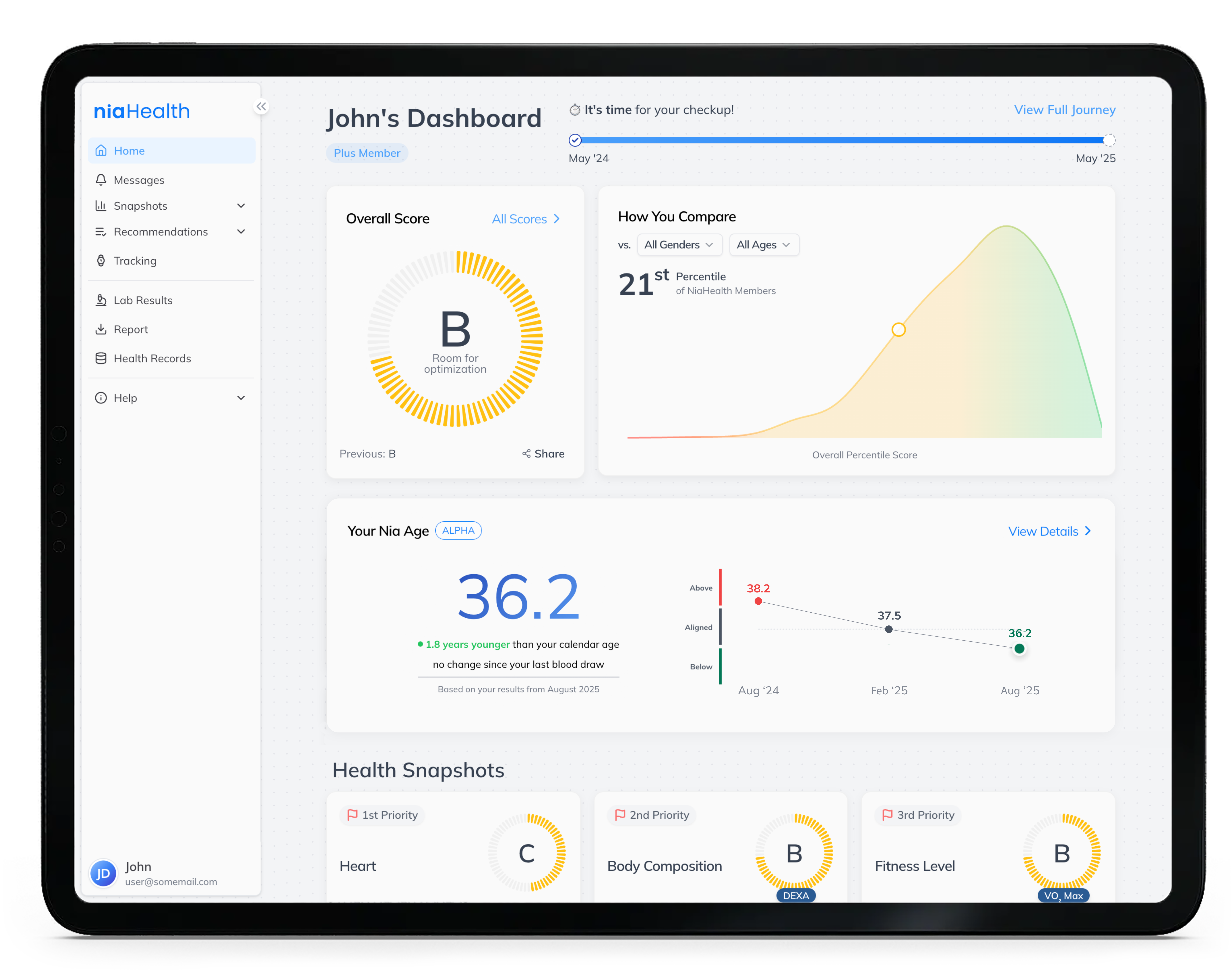
Task: Expand the Recommendations menu chevron
Action: (x=241, y=231)
